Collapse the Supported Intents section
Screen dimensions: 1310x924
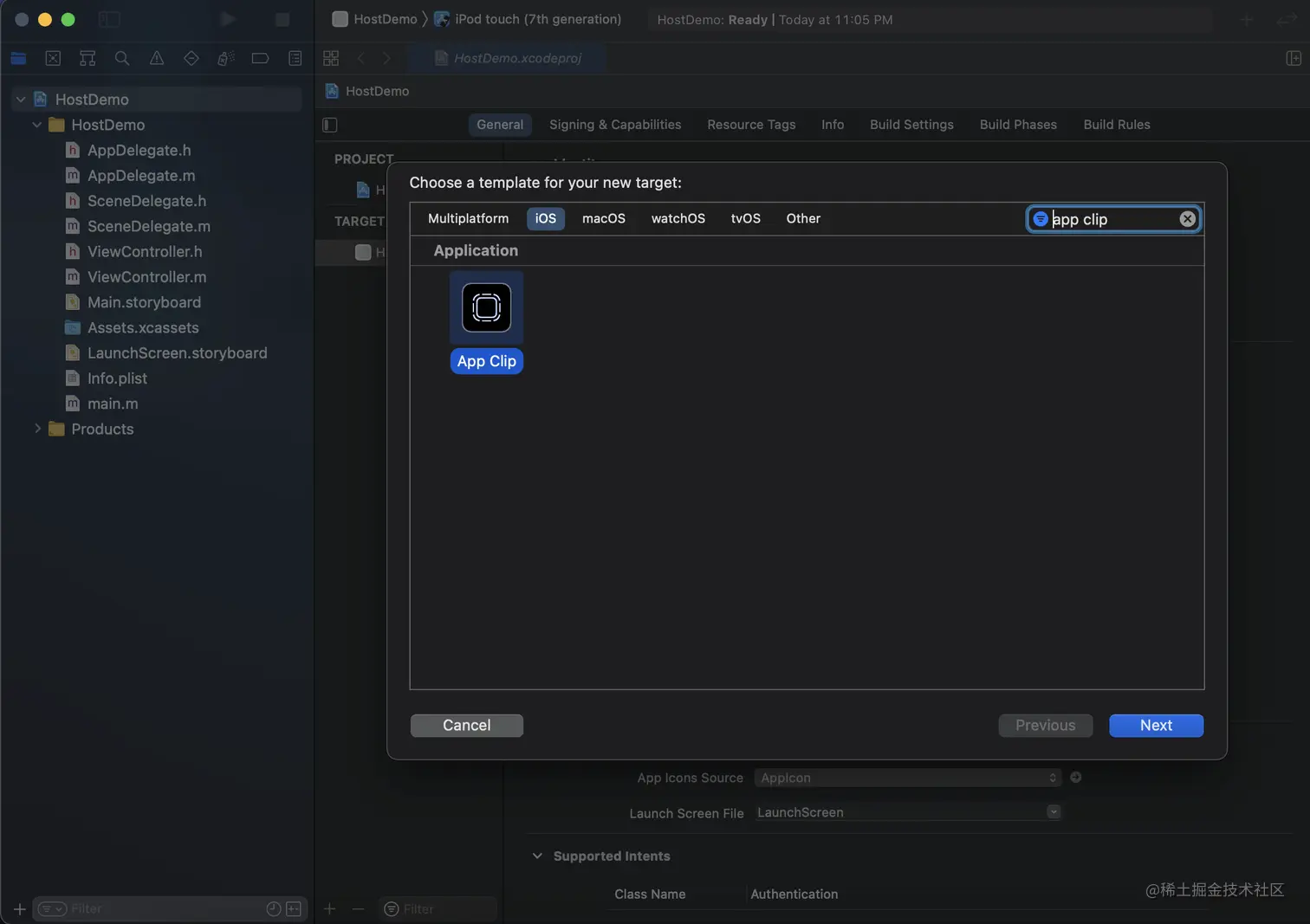pos(537,856)
